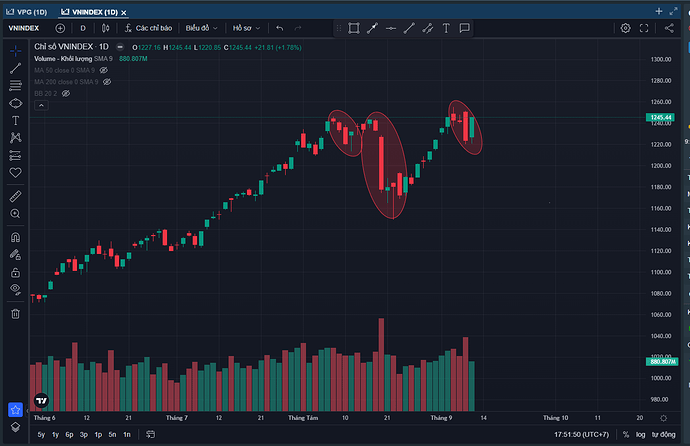Click the heart favorites icon

coord(16,172)
